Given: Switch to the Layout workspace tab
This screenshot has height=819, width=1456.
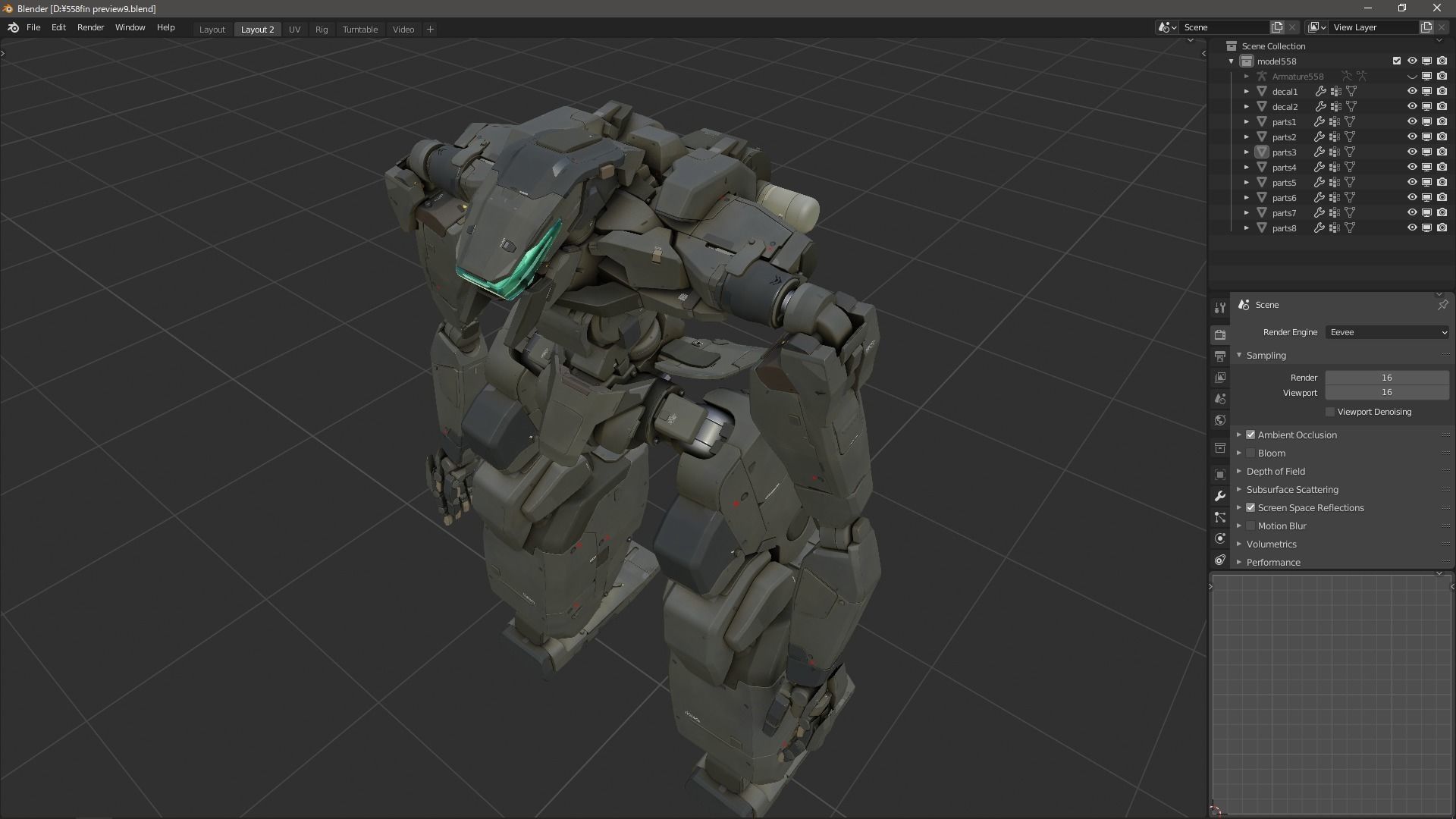Looking at the screenshot, I should tap(212, 30).
